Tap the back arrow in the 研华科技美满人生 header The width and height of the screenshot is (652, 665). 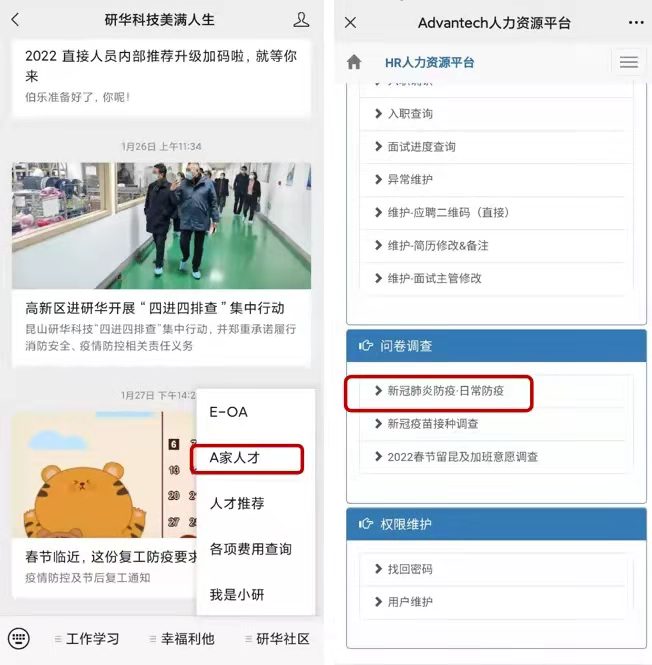click(16, 20)
